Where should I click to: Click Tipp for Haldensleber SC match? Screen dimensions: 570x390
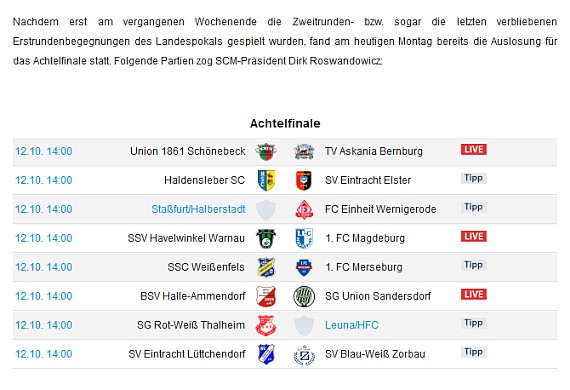point(473,178)
